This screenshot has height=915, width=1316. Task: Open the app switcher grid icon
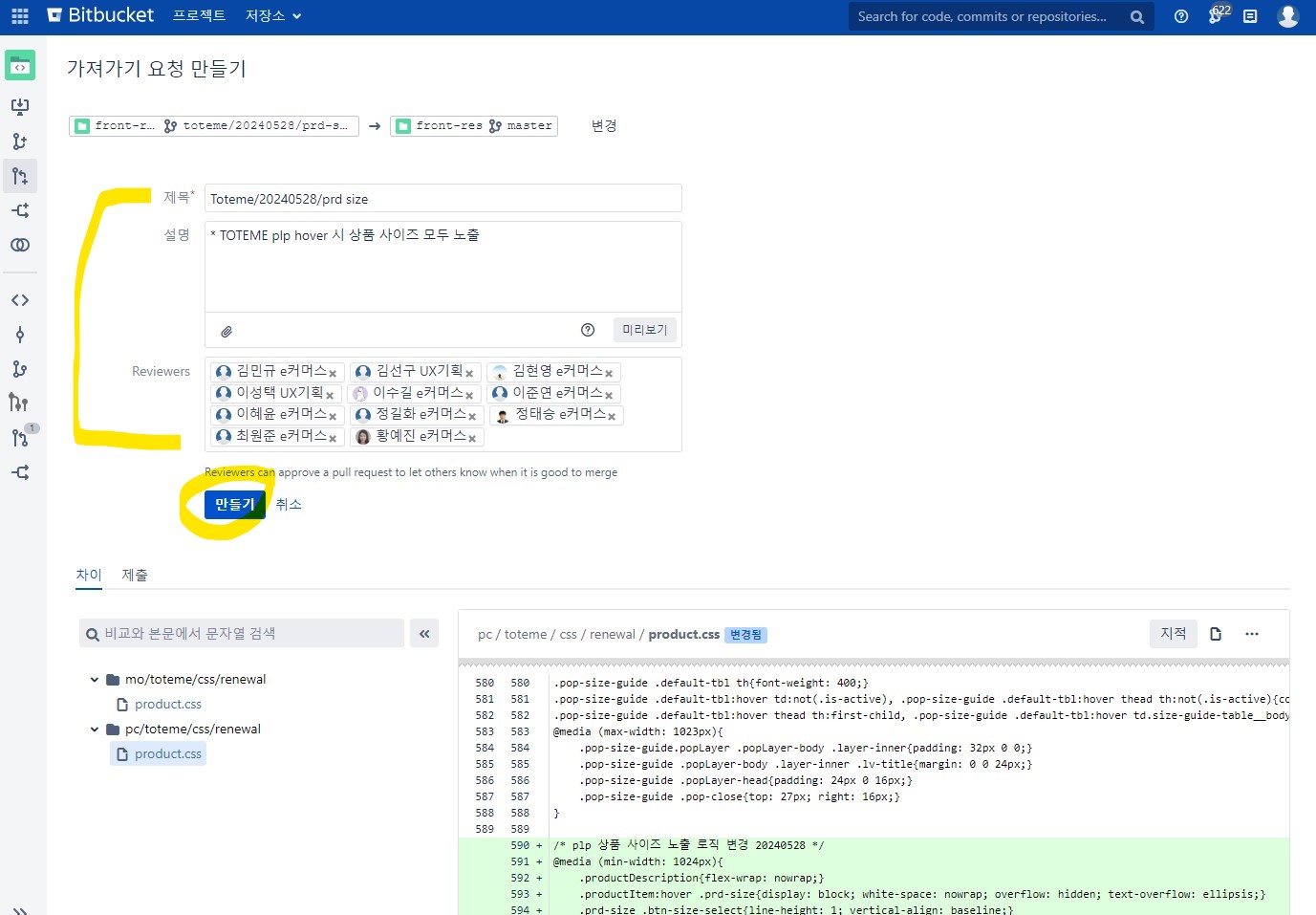pos(20,16)
